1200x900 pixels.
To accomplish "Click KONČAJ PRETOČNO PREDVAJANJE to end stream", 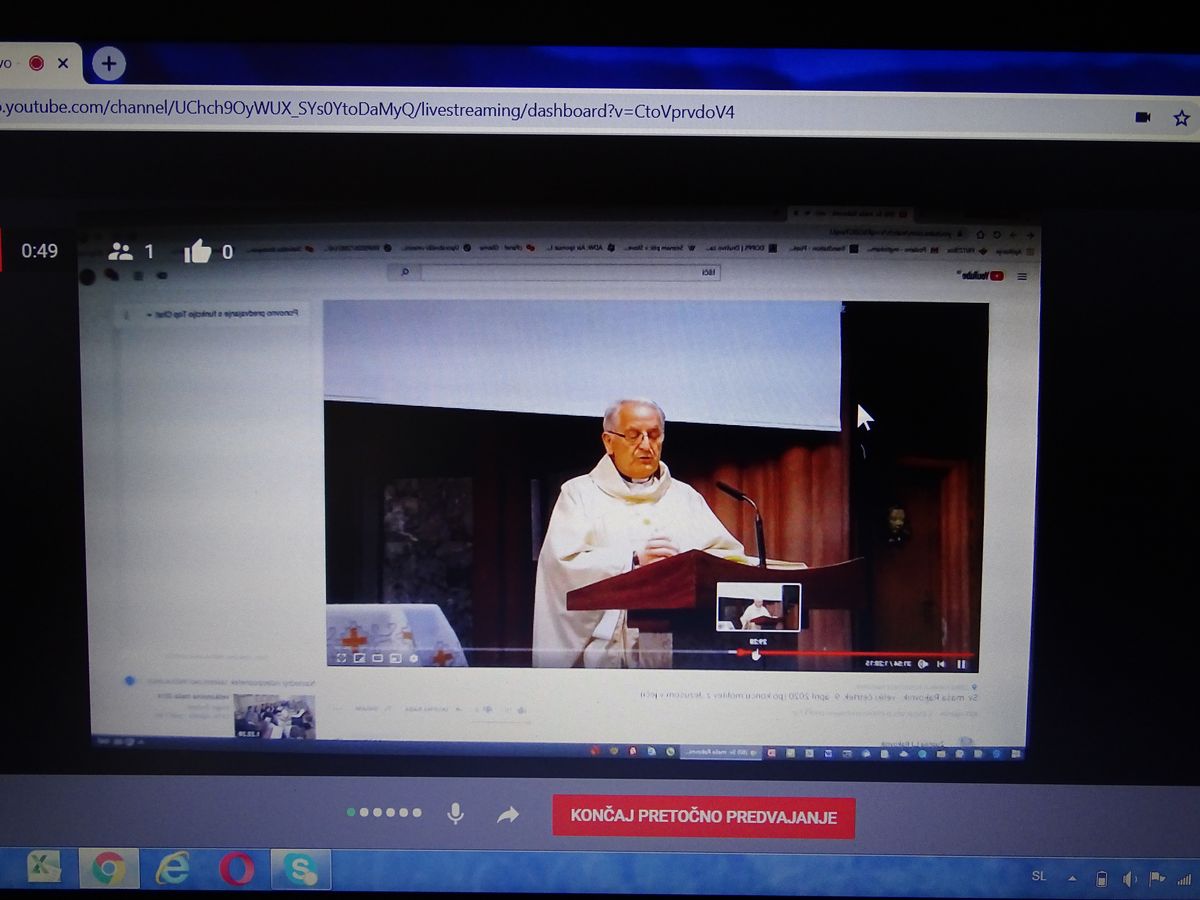I will point(703,816).
